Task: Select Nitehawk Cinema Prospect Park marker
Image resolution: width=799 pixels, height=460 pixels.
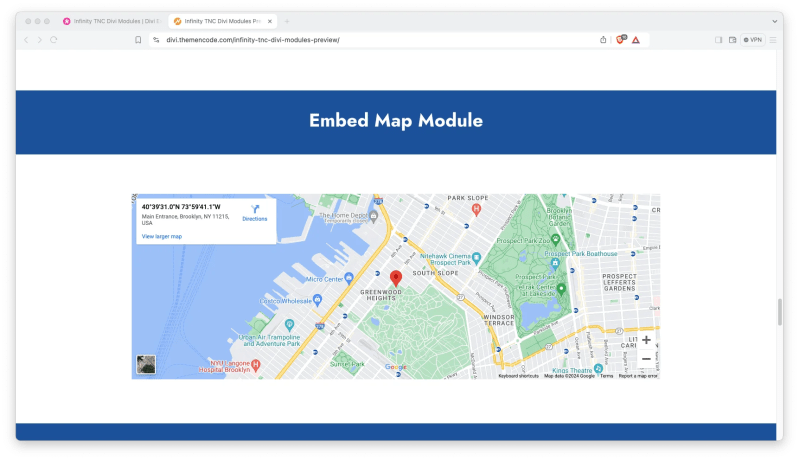Action: (476, 258)
